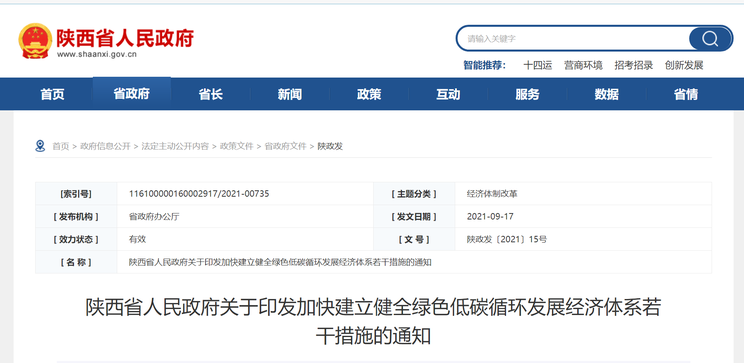Screen dimensions: 744x363
Task: Click the 省政府办公厅 issuing agency value
Action: [154, 216]
